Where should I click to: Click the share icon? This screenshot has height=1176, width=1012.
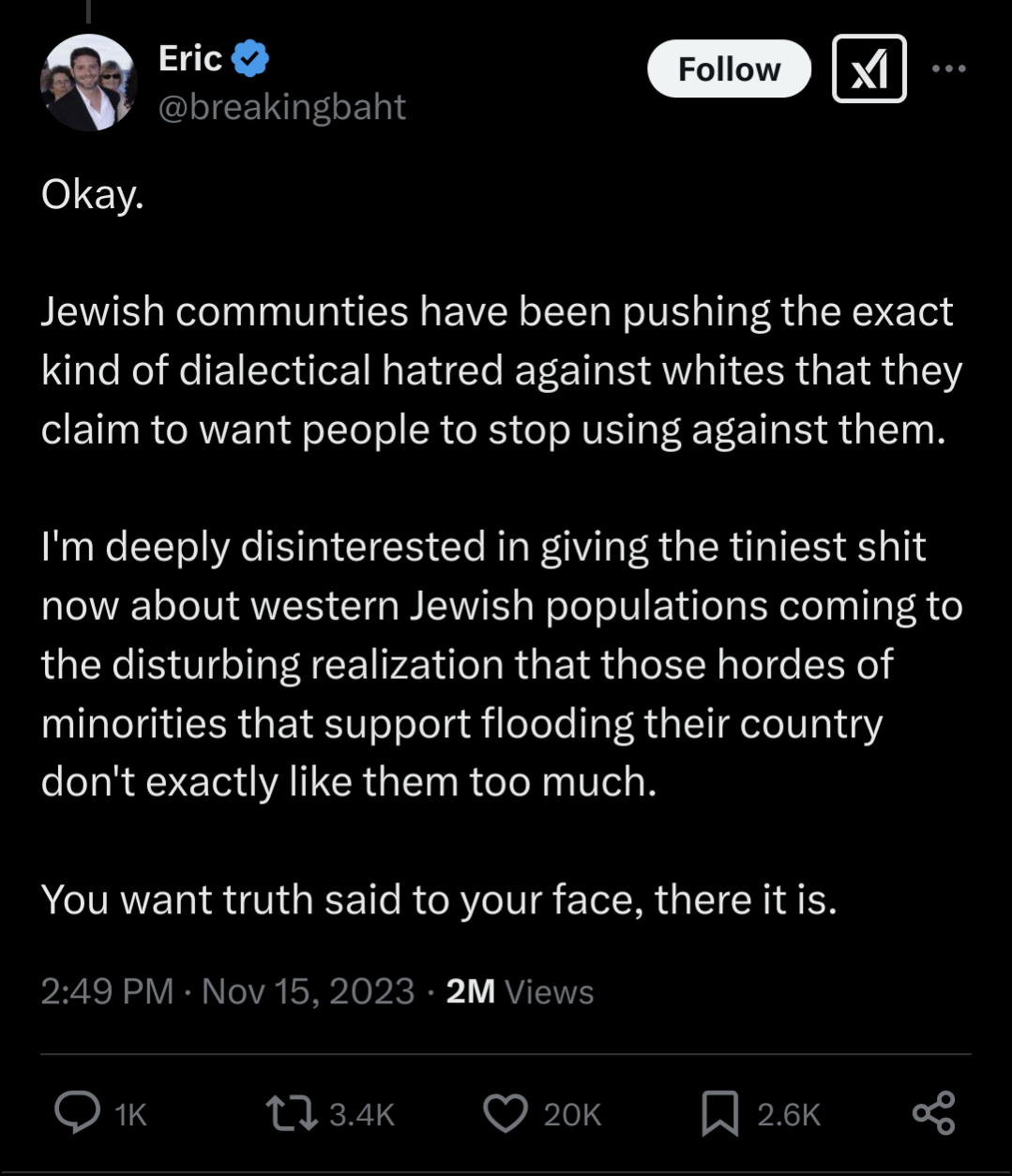933,1113
